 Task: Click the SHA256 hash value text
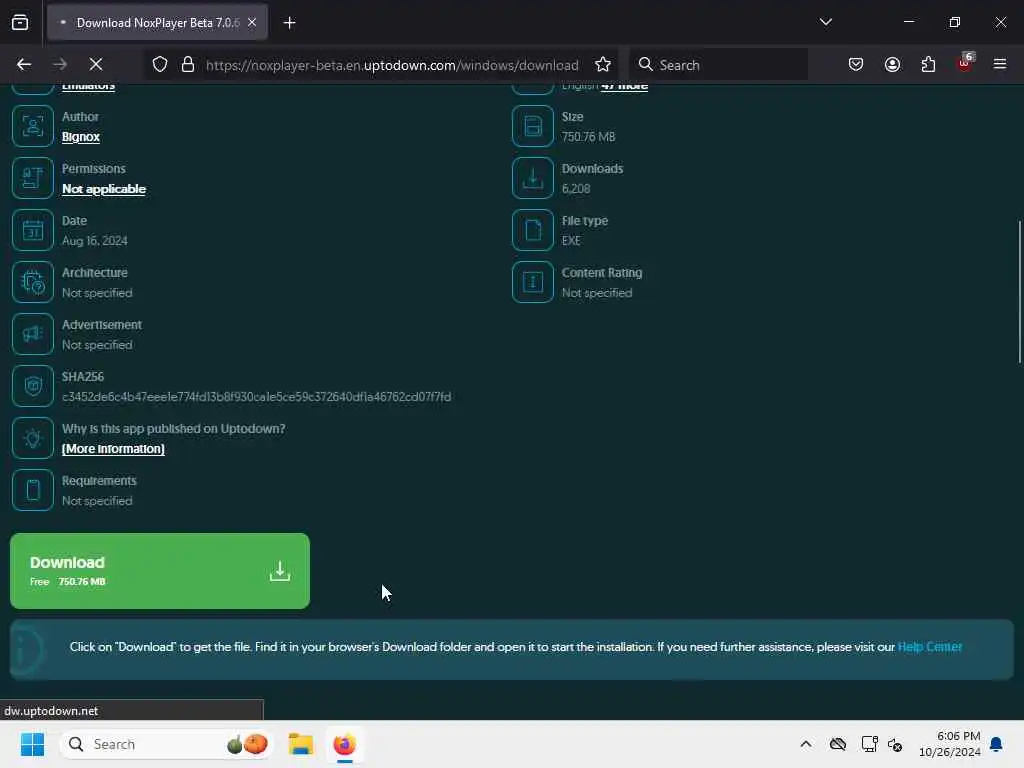pyautogui.click(x=257, y=396)
